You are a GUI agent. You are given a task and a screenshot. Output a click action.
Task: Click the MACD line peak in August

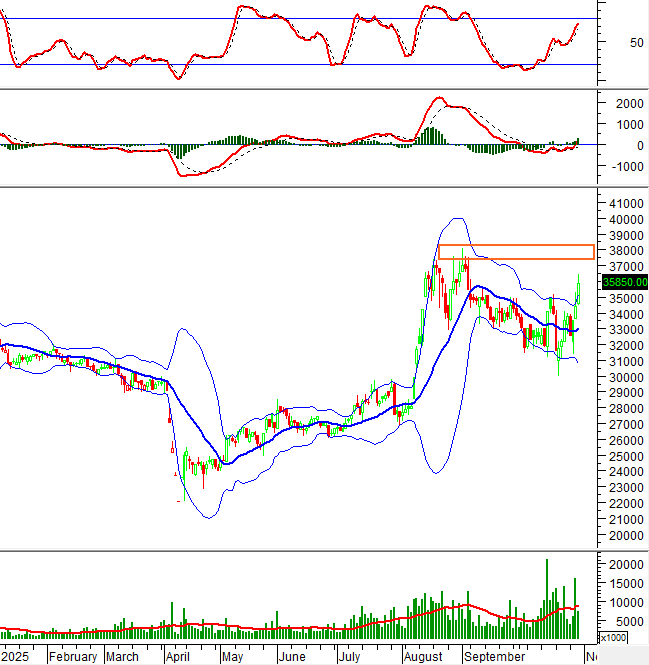(438, 99)
